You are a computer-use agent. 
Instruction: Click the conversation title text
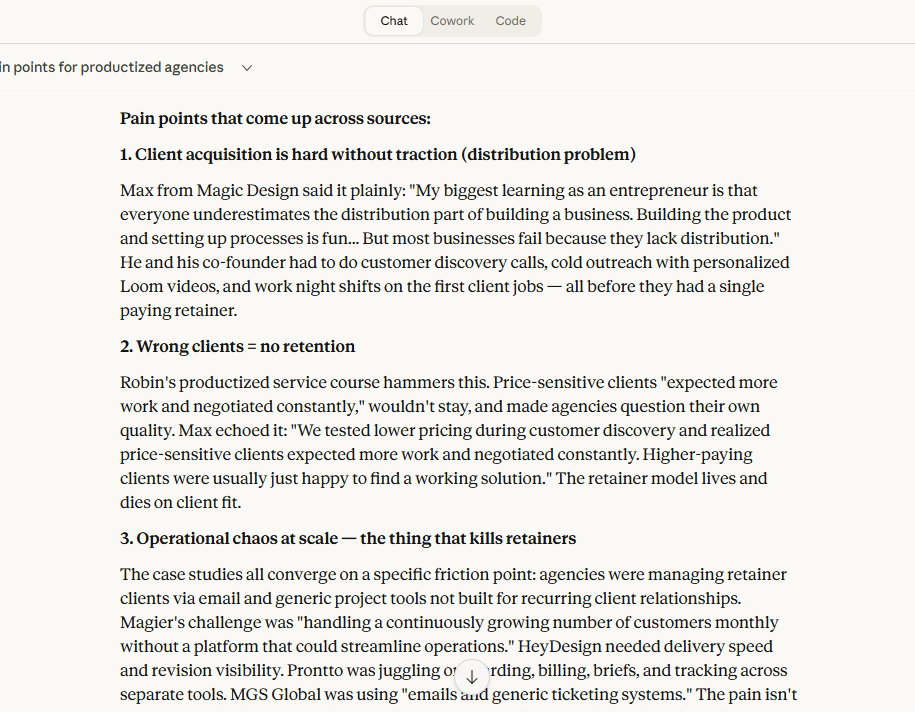pos(112,67)
